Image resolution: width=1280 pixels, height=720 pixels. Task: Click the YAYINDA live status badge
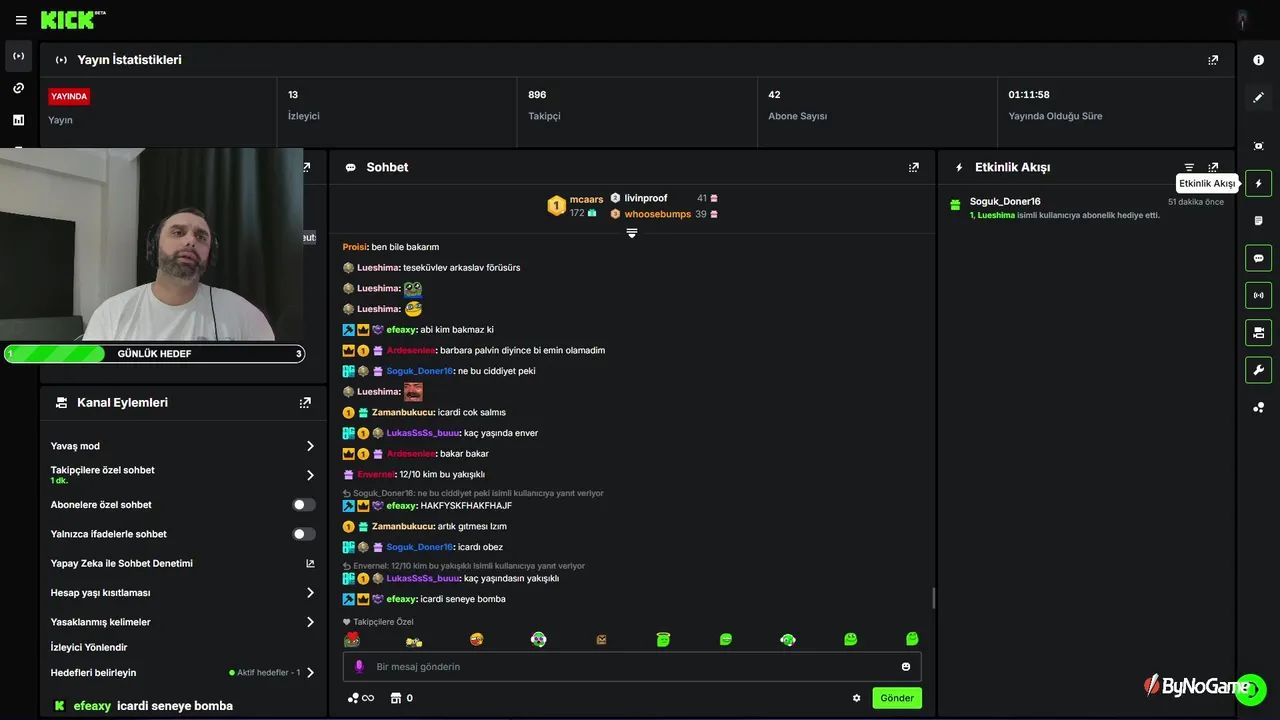[69, 97]
